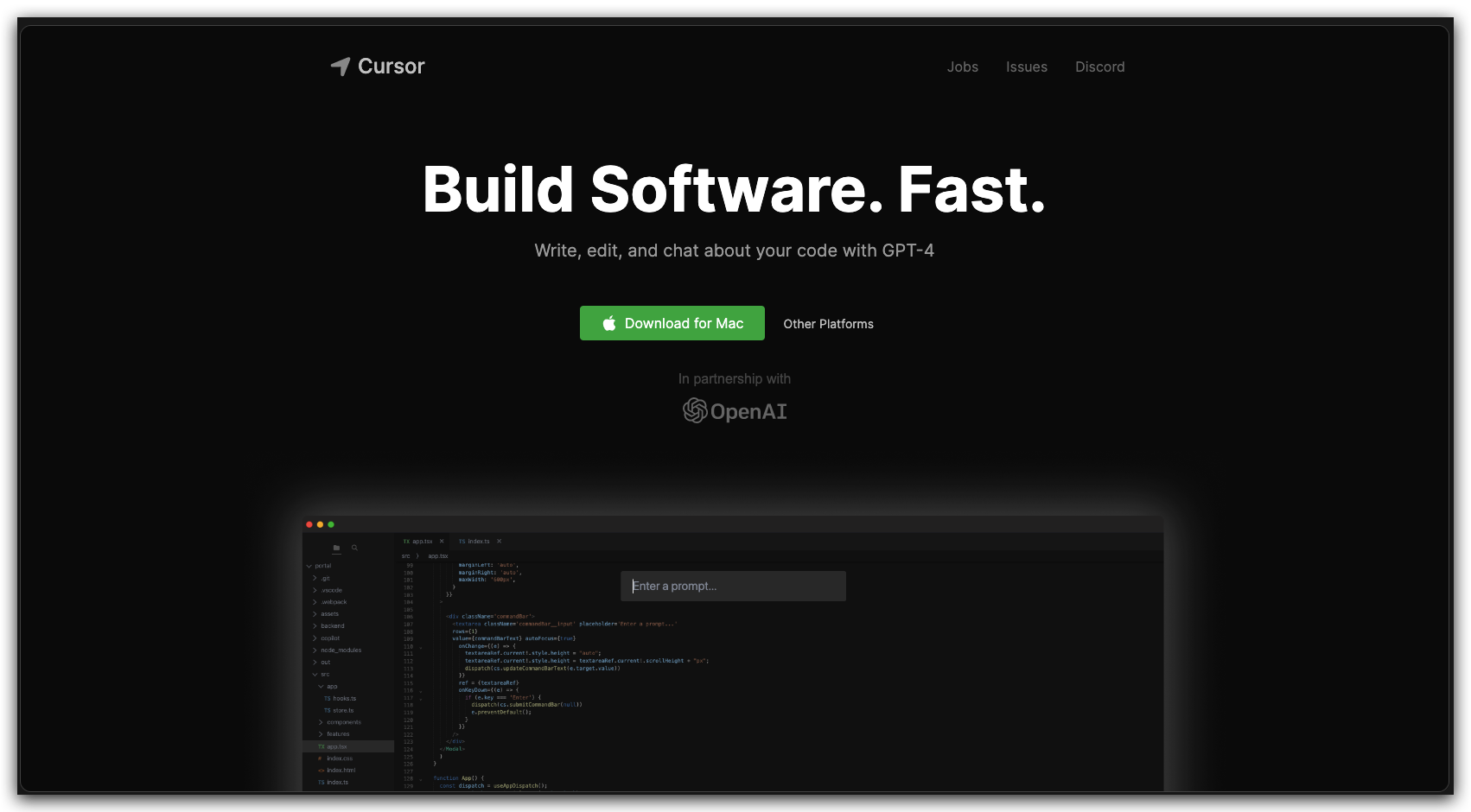The width and height of the screenshot is (1471, 812).
Task: Click 'function App()' code line
Action: 459,778
